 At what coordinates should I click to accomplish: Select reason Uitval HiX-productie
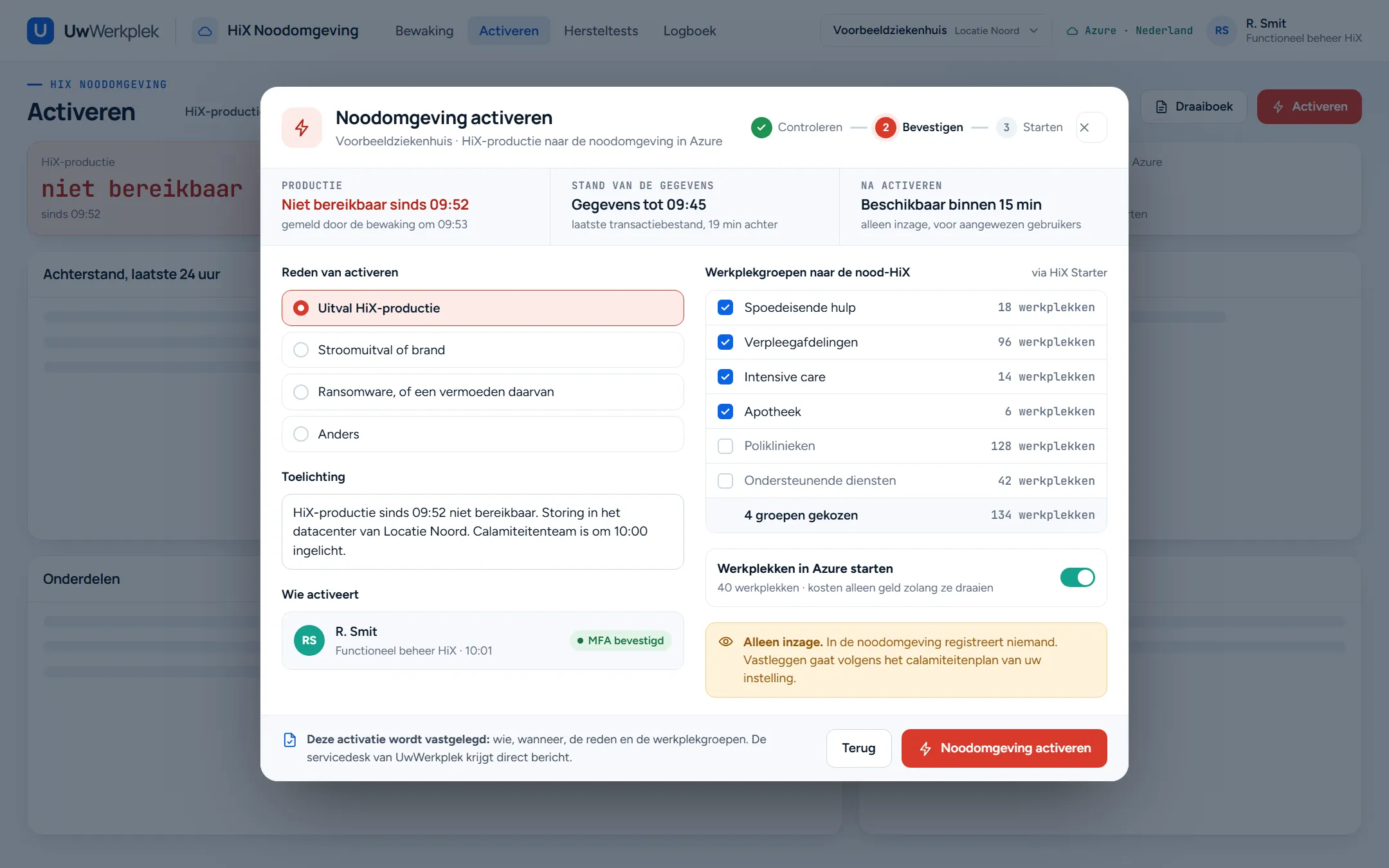(482, 308)
